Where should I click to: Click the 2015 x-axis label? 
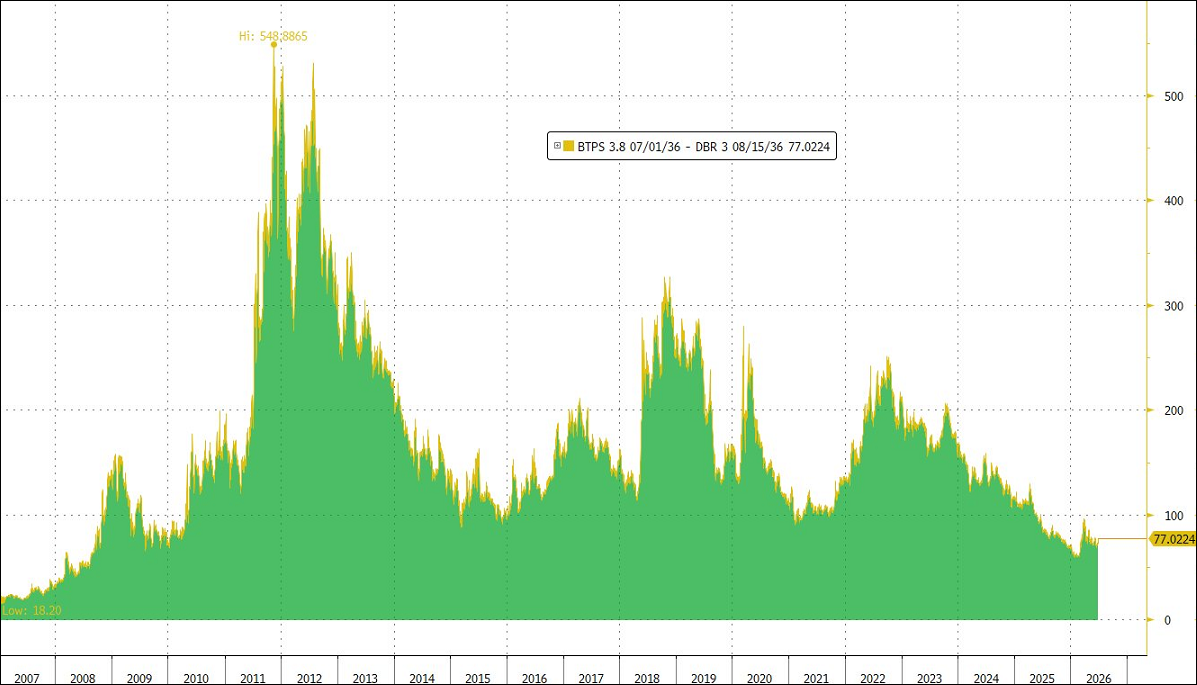click(478, 678)
